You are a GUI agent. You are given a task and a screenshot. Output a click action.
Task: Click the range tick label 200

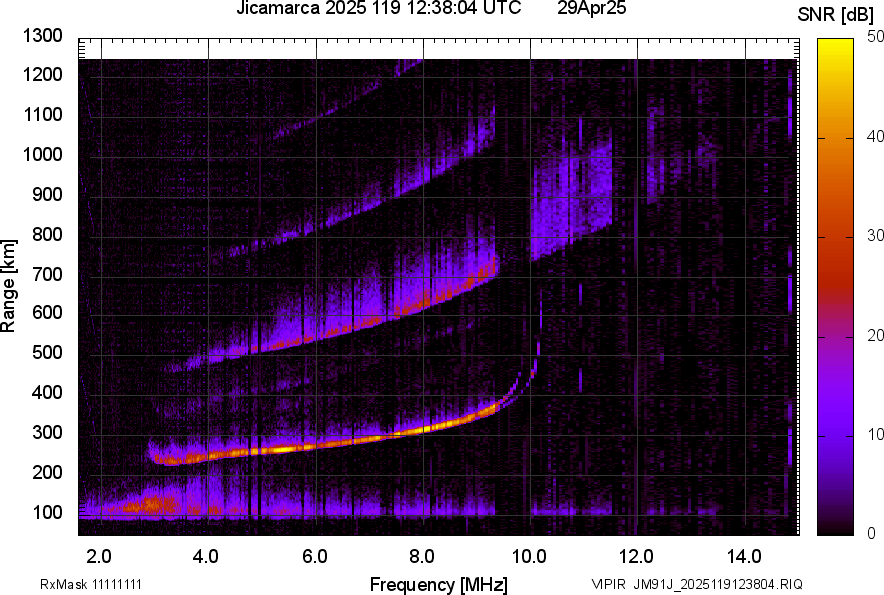pos(47,472)
